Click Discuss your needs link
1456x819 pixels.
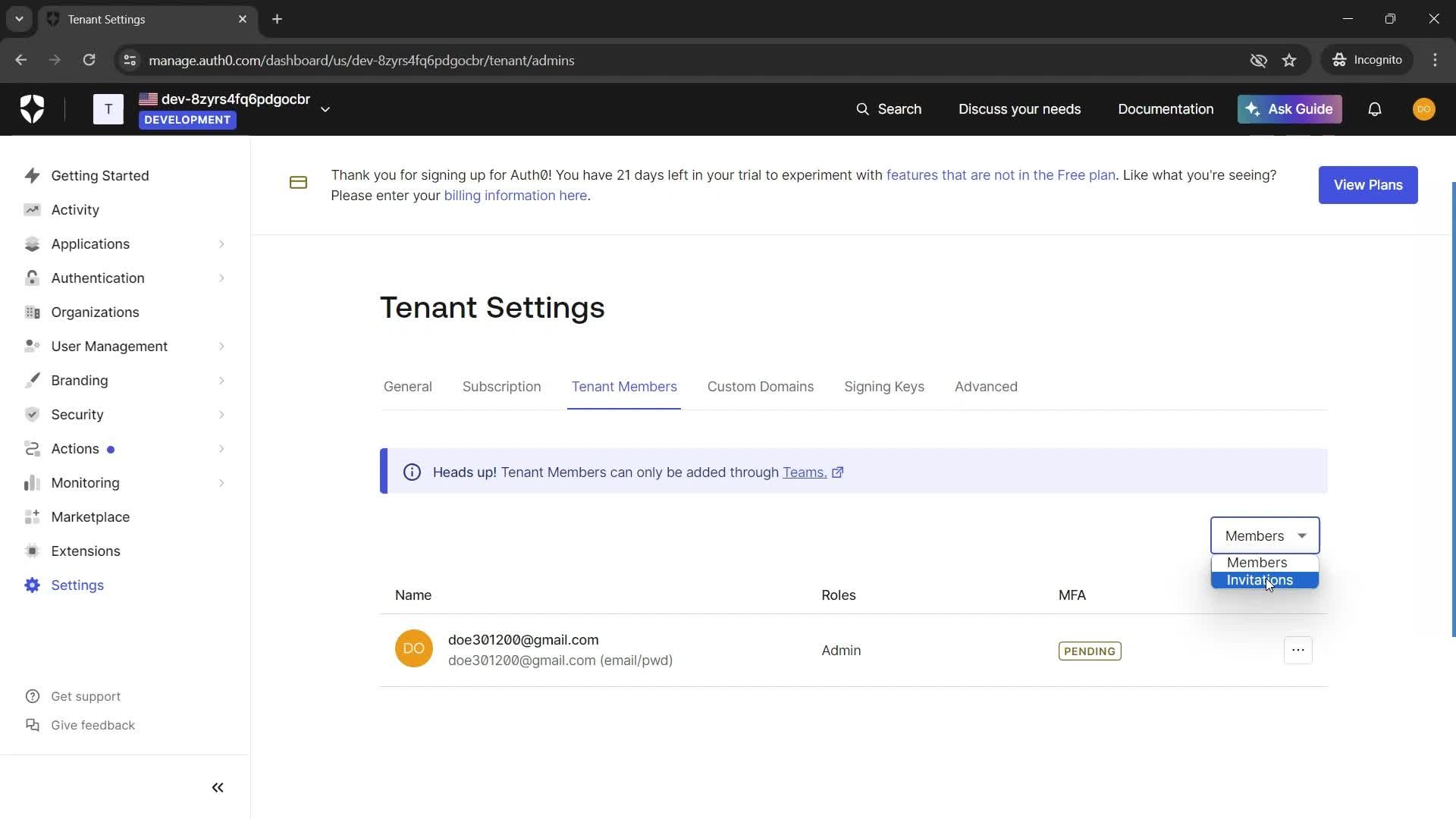[x=1019, y=109]
